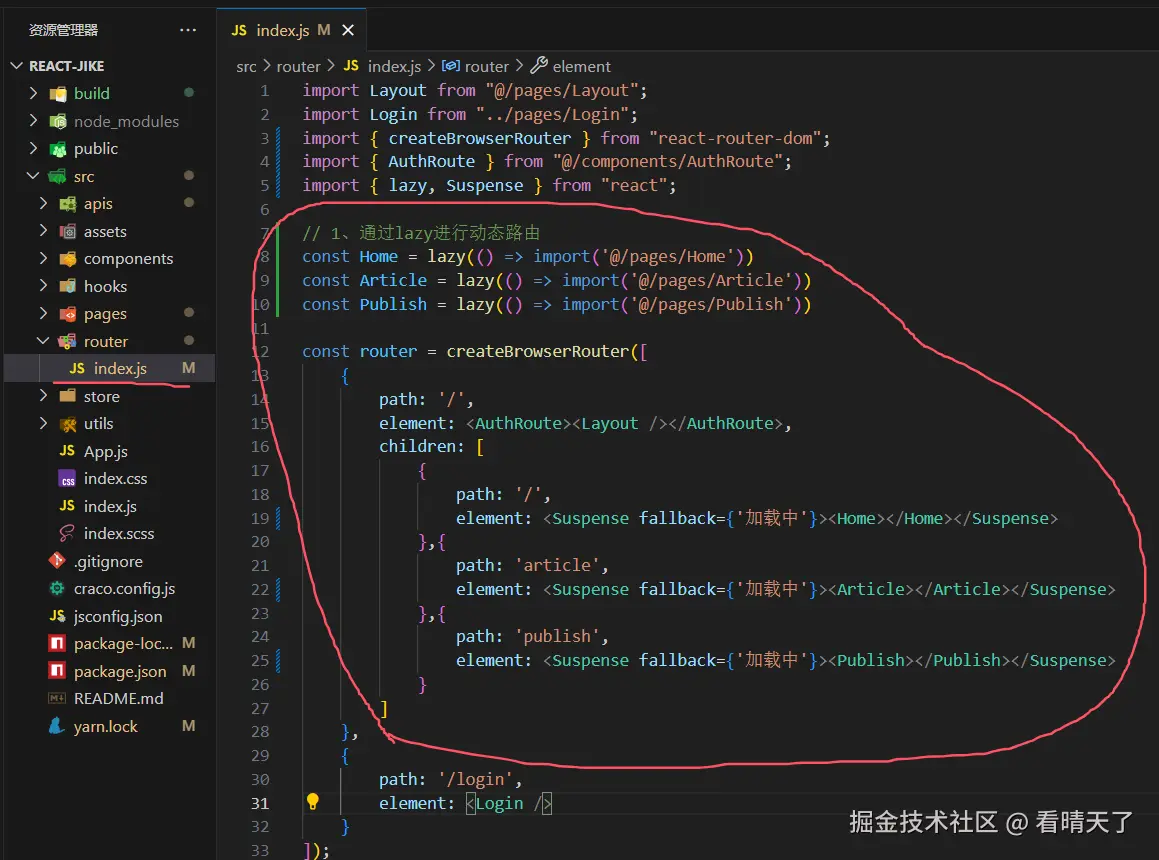
Task: Click the public folder icon
Action: point(58,149)
